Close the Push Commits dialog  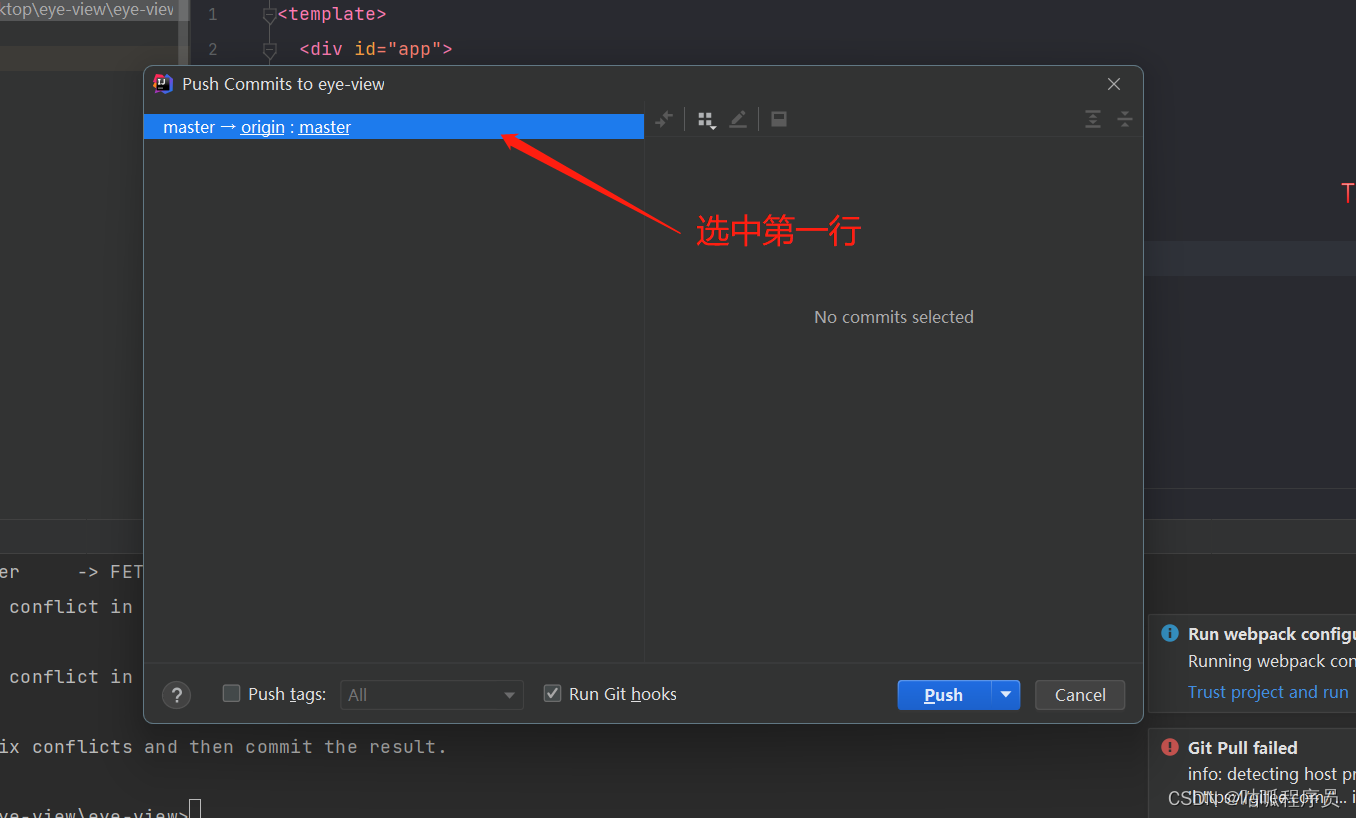click(1114, 84)
